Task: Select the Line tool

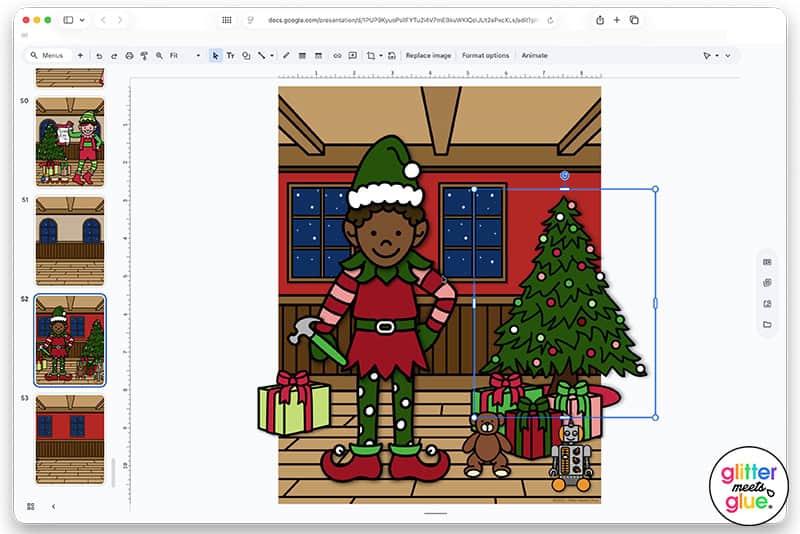Action: (x=262, y=56)
